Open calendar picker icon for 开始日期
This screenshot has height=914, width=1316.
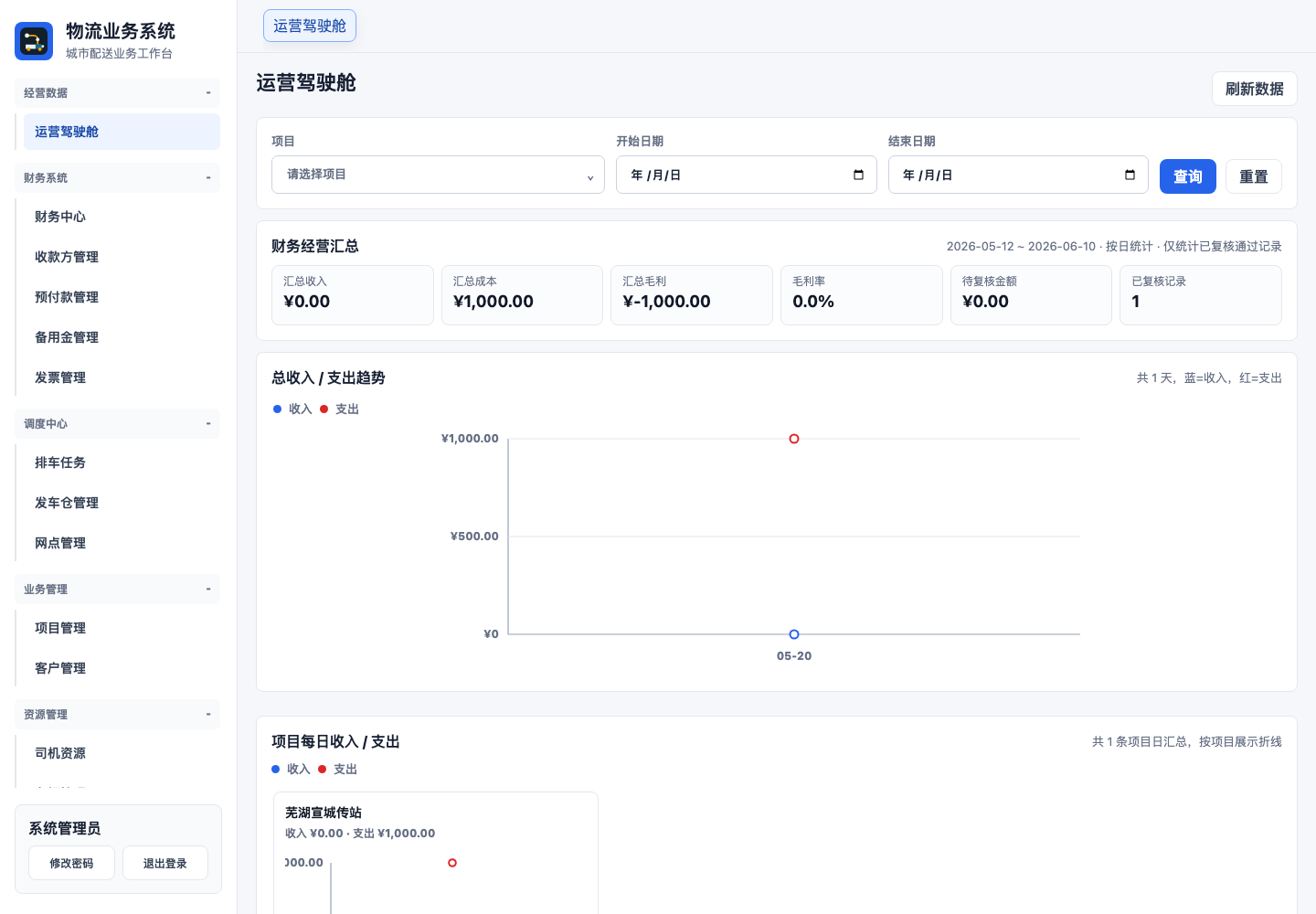tap(858, 175)
